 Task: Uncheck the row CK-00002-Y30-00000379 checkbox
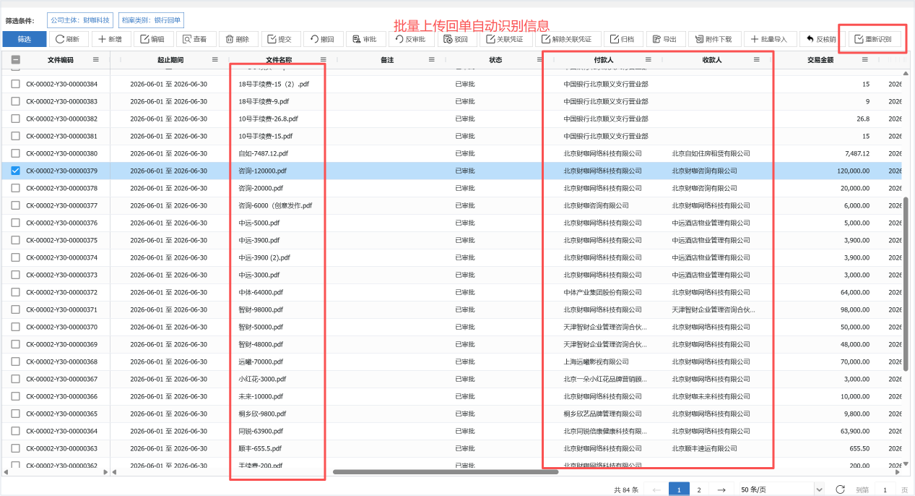16,170
